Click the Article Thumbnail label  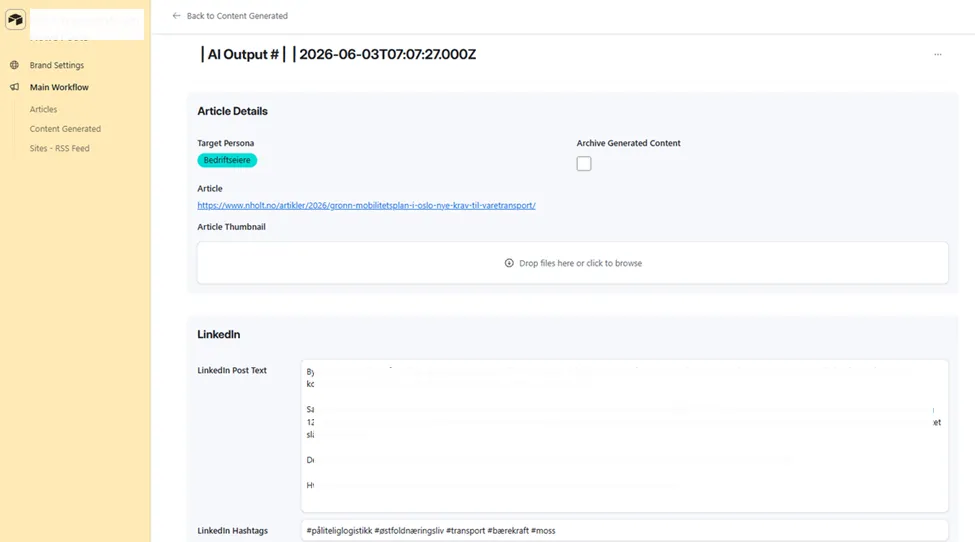[231, 227]
